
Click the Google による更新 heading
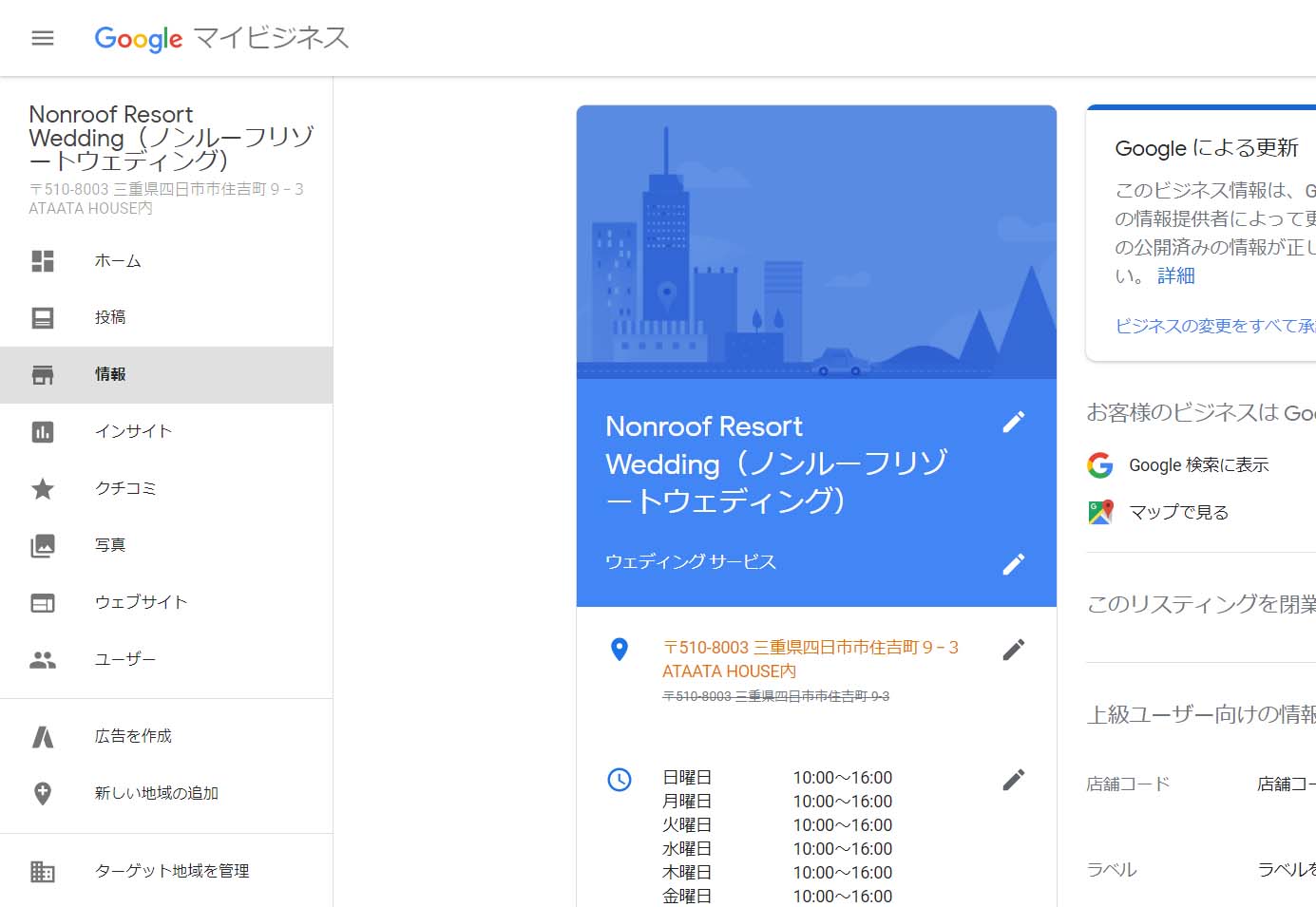point(1207,148)
